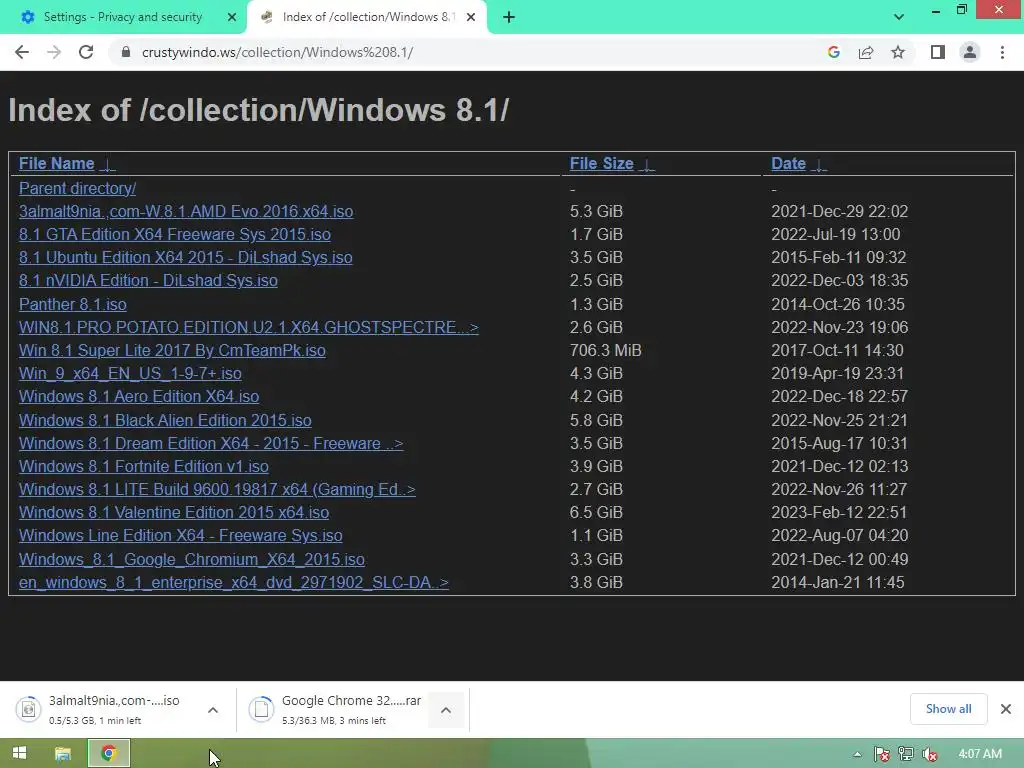Viewport: 1024px width, 768px height.
Task: Click Show all downloads
Action: pyautogui.click(x=948, y=709)
